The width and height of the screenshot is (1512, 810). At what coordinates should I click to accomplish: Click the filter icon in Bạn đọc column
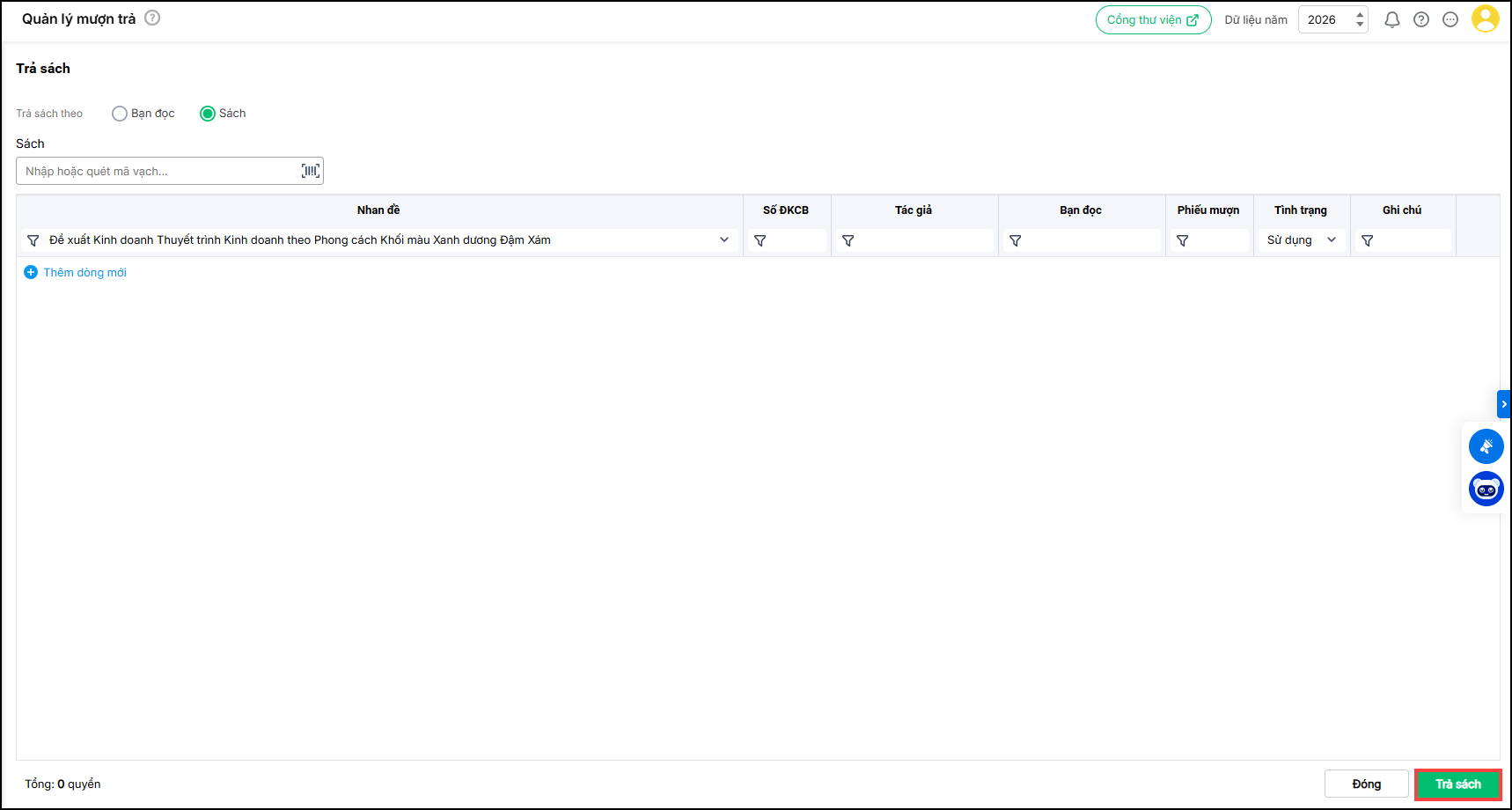[x=1016, y=240]
